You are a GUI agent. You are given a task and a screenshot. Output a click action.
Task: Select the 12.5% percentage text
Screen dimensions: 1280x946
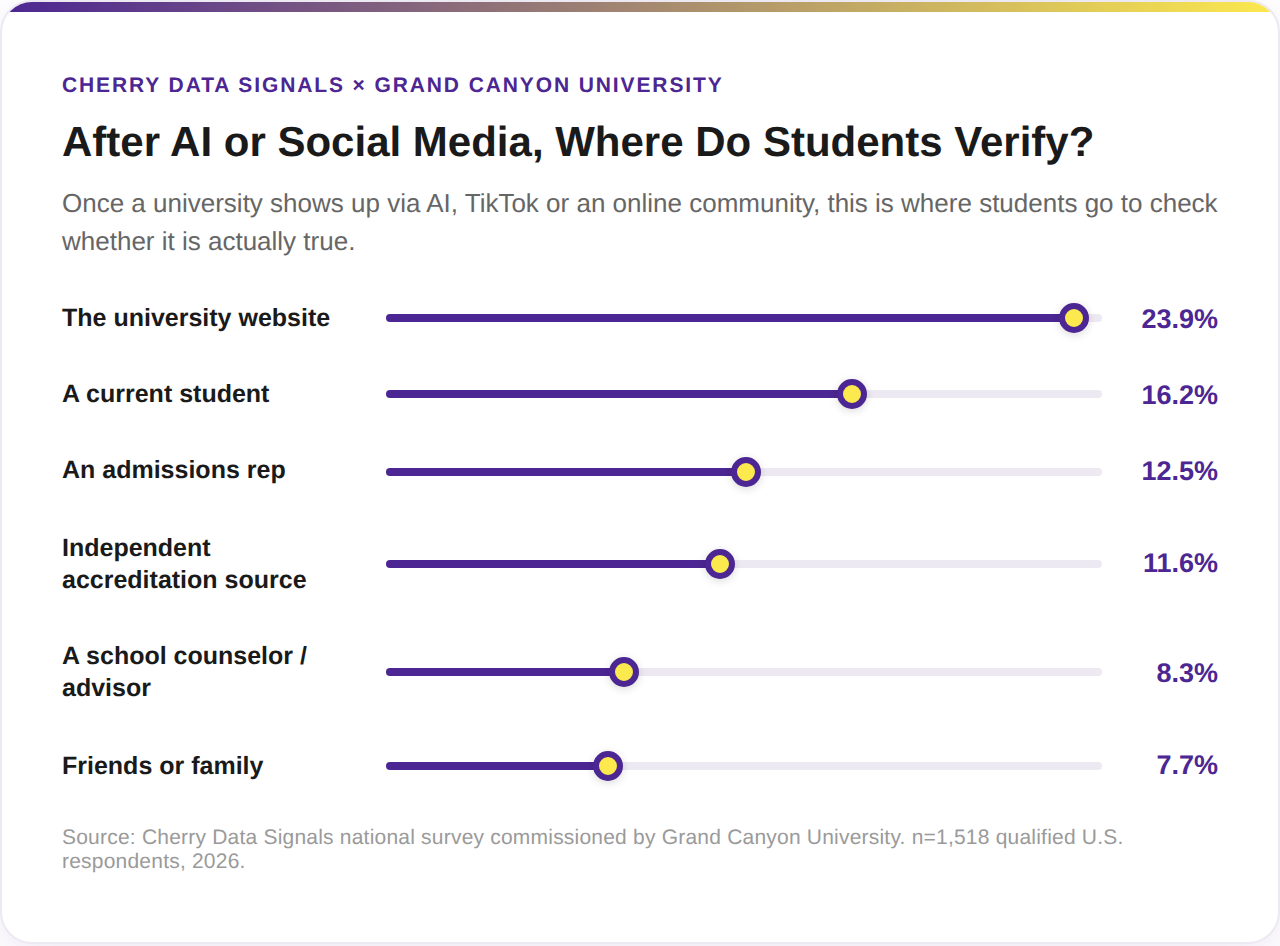pyautogui.click(x=1179, y=471)
